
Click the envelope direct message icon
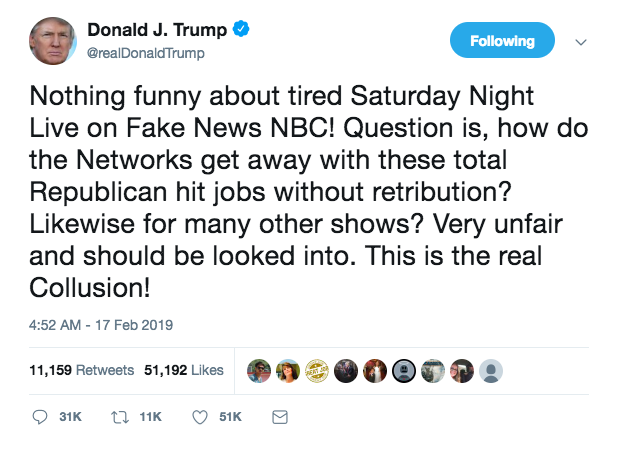(279, 416)
